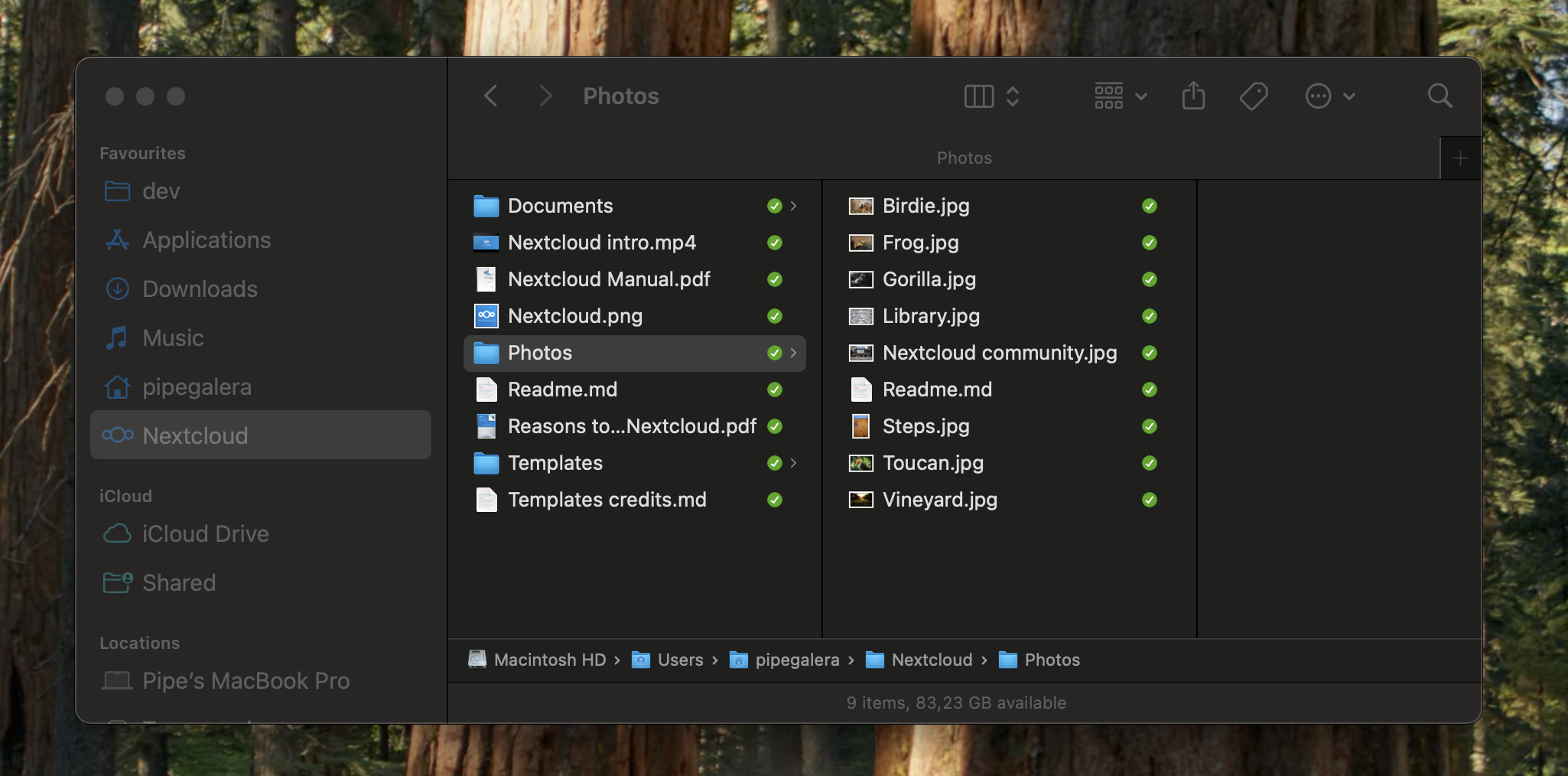The height and width of the screenshot is (776, 1568).
Task: Click the Share toolbar icon
Action: [x=1193, y=96]
